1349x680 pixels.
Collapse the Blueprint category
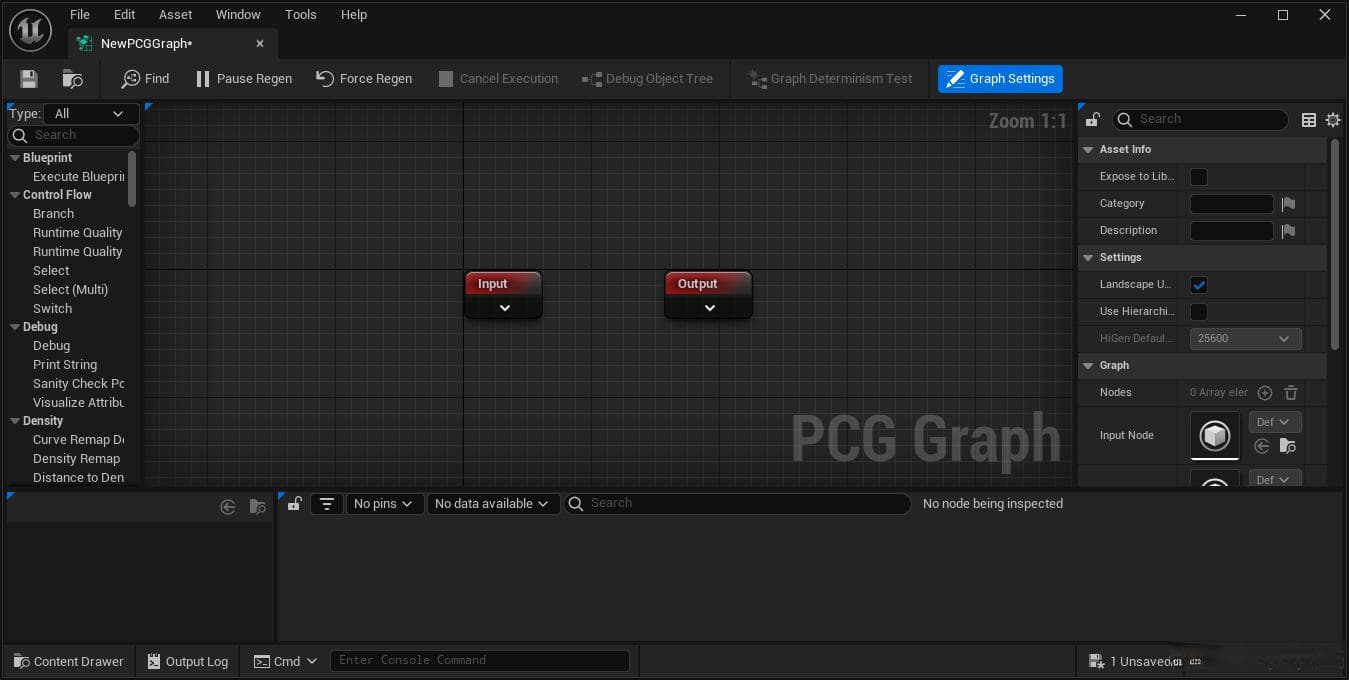click(15, 158)
